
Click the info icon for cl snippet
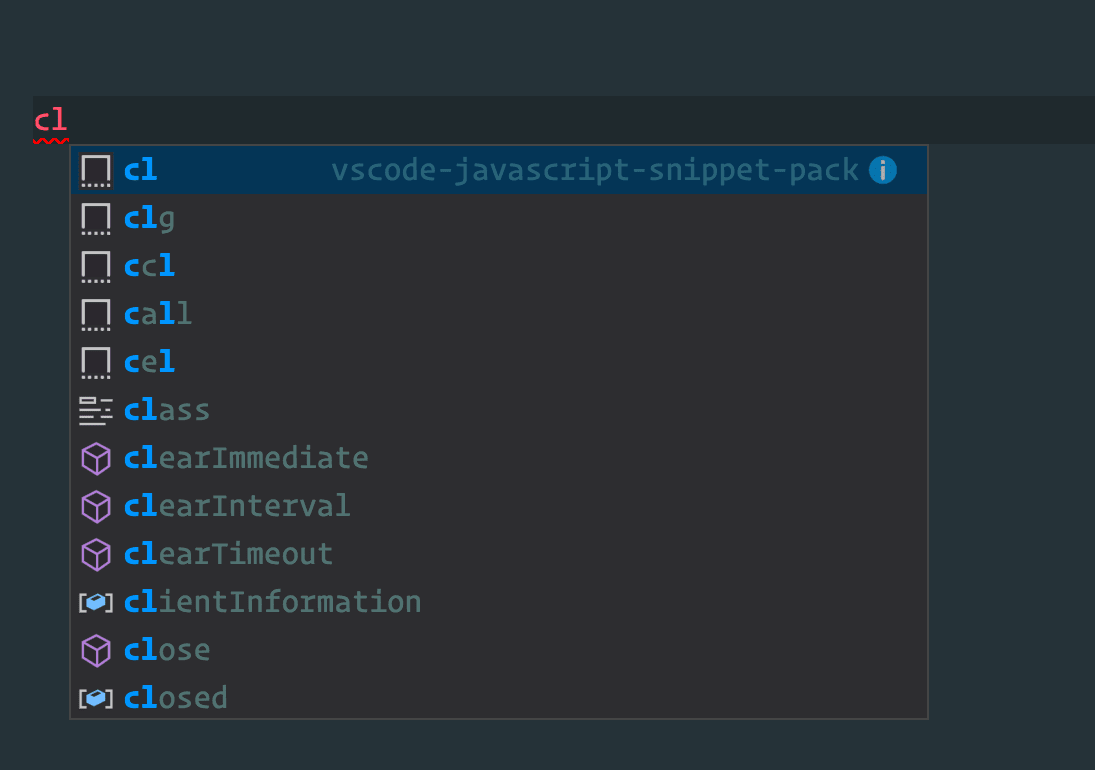pos(882,170)
